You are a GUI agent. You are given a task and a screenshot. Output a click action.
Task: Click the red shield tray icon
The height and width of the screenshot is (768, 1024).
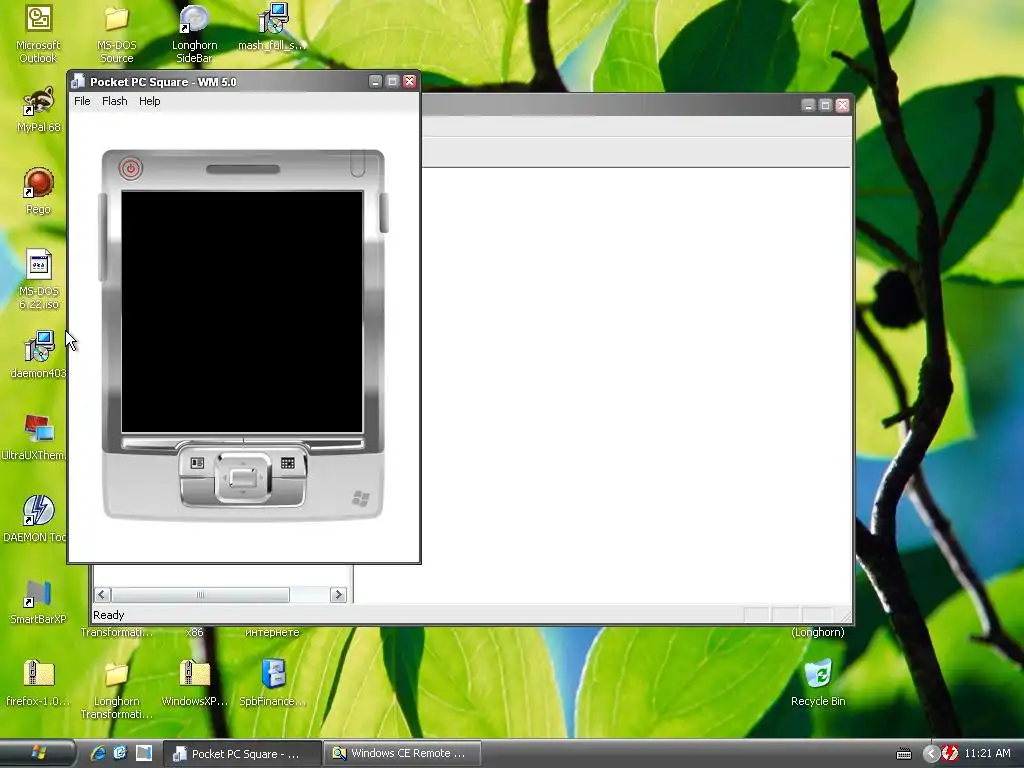tap(950, 753)
